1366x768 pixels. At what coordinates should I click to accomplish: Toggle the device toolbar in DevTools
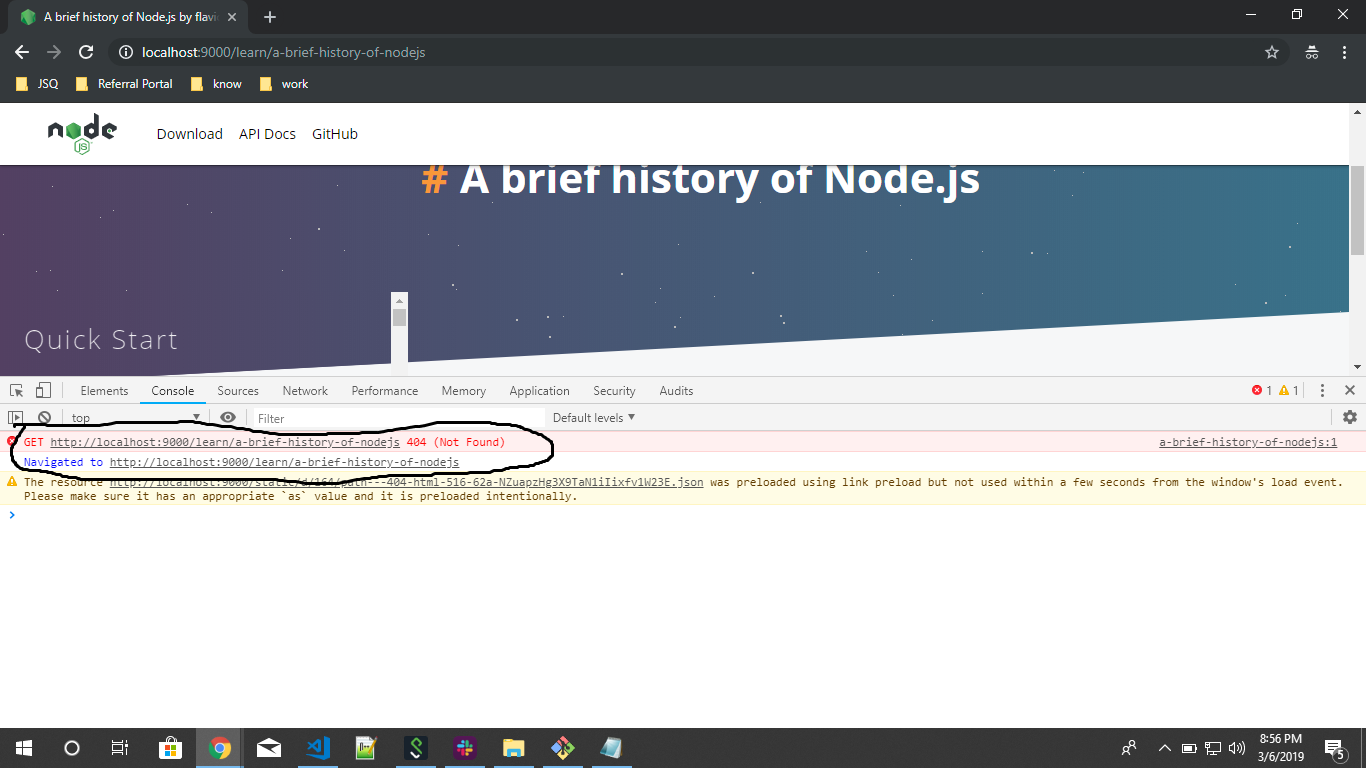pos(43,391)
